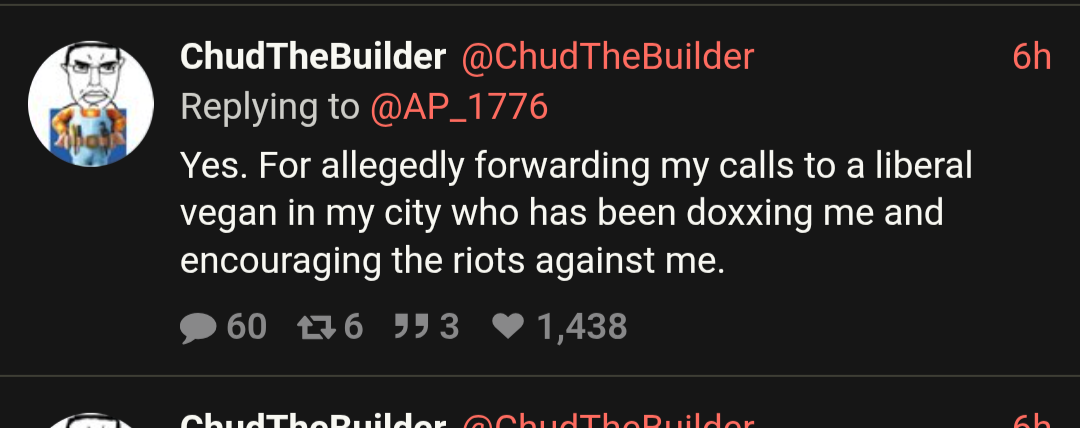
Task: Click the like count of 1,438
Action: click(x=582, y=327)
